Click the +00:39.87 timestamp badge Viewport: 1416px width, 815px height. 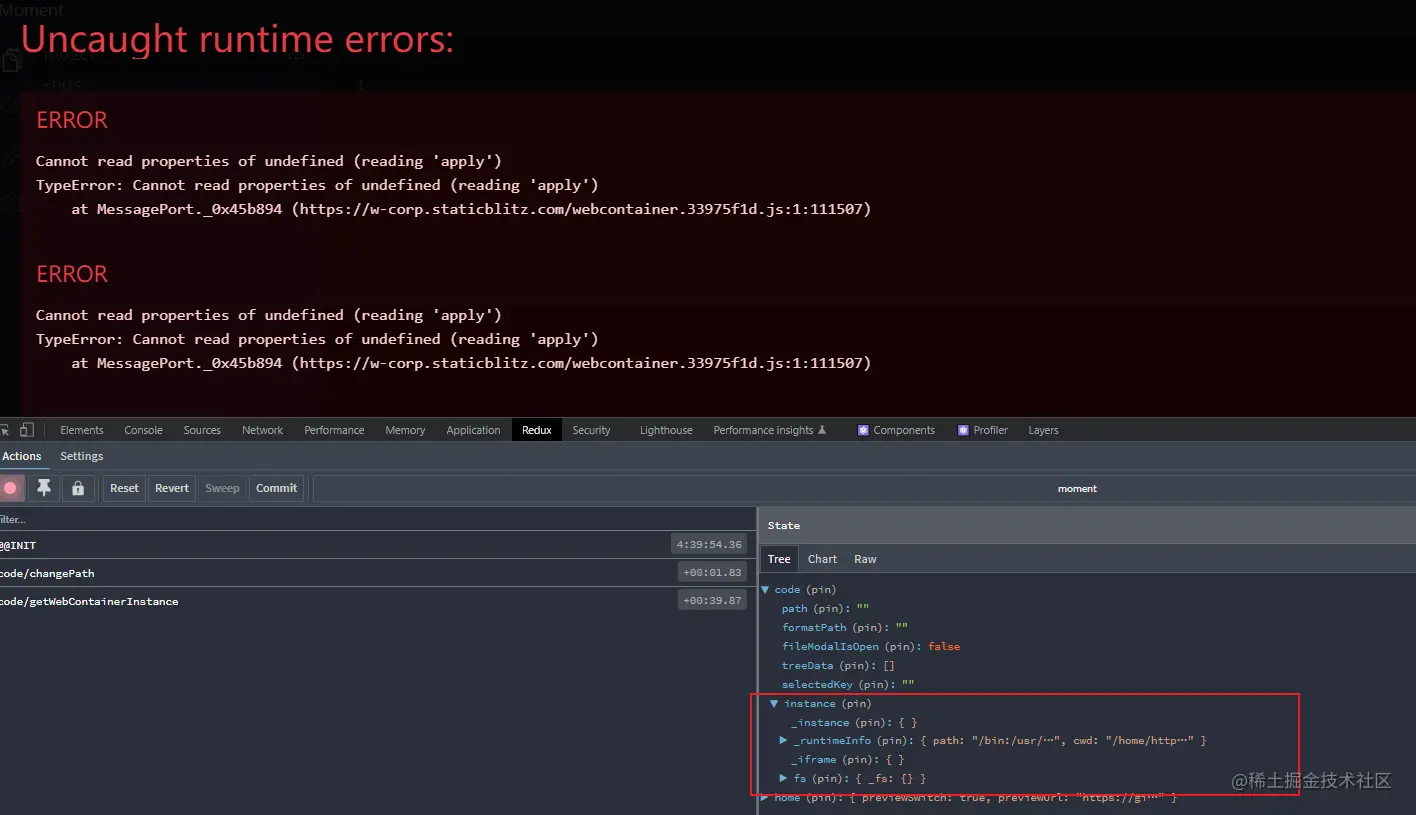pyautogui.click(x=713, y=601)
